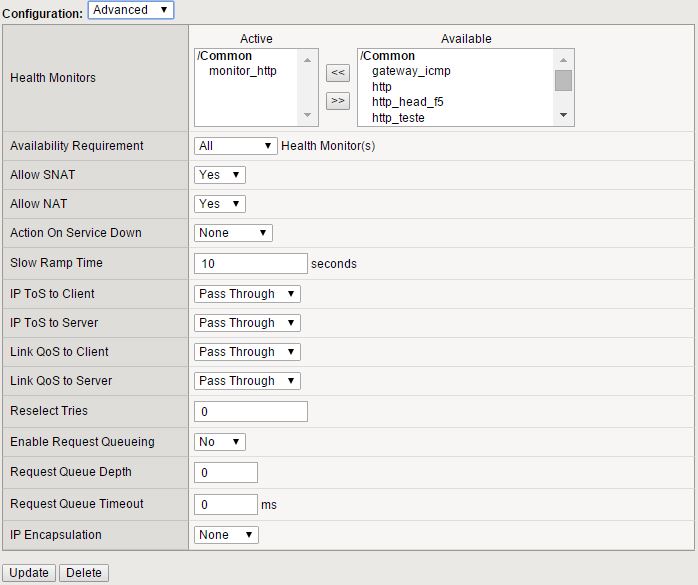The height and width of the screenshot is (585, 698).
Task: Expand the Availability Requirement dropdown
Action: (x=235, y=146)
